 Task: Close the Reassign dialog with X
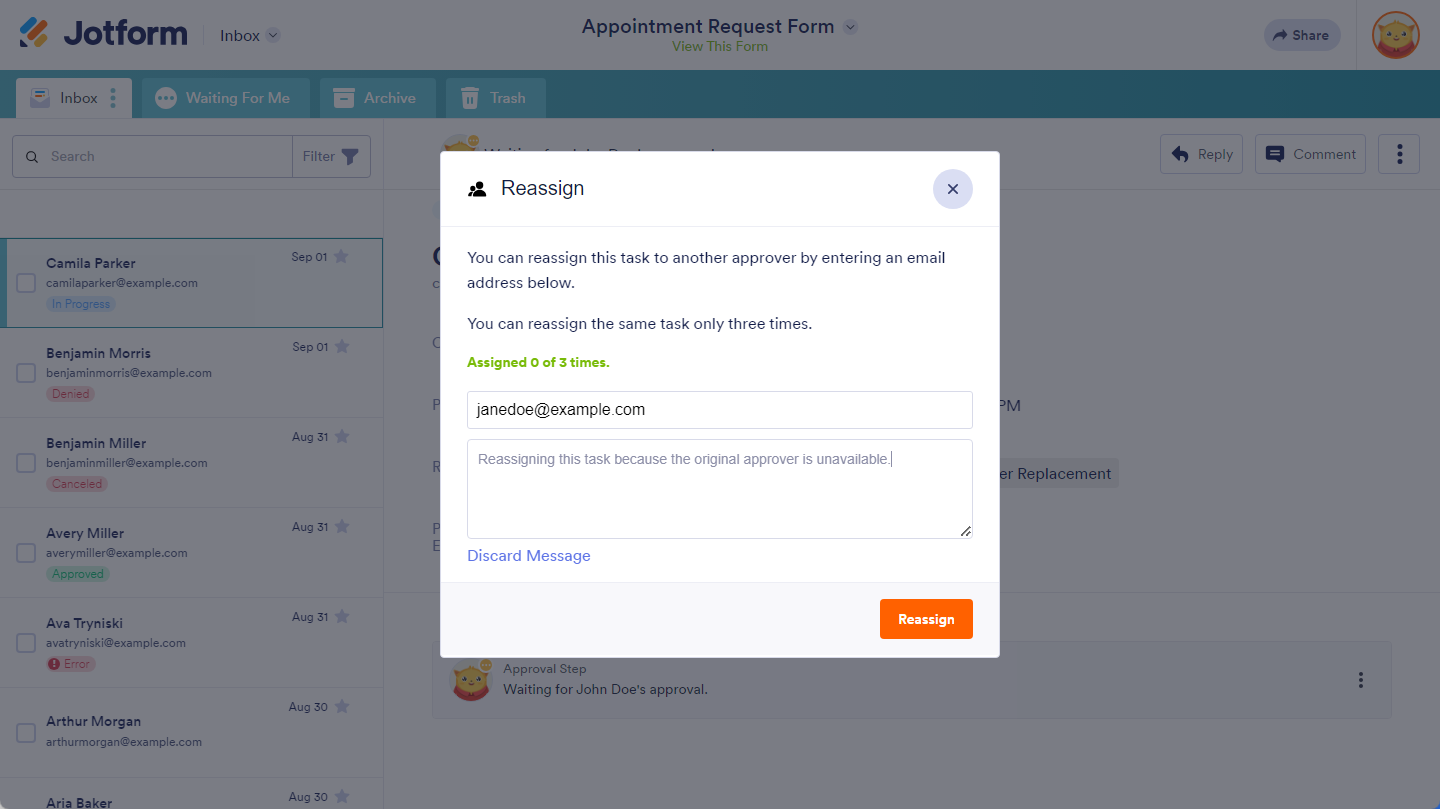coord(952,189)
